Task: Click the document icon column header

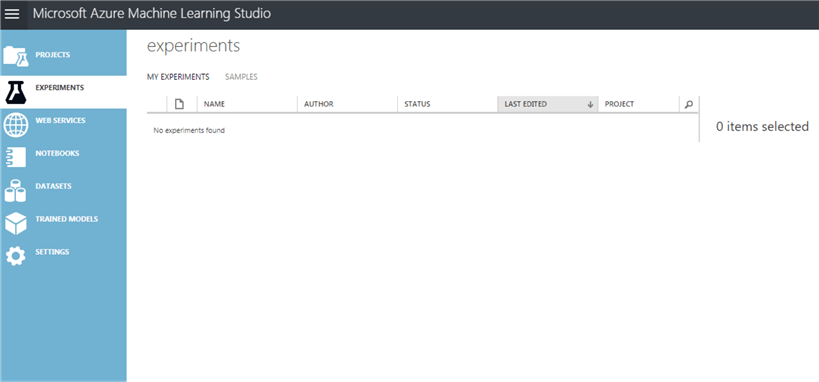Action: point(179,104)
